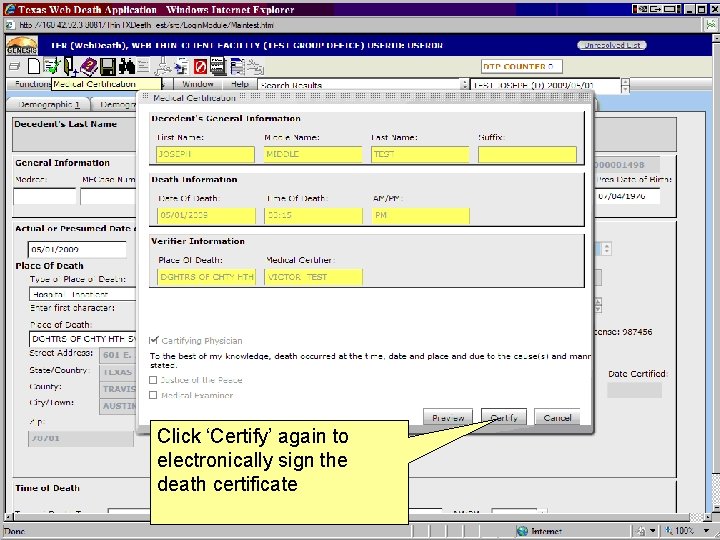Check the Medical Examiner checkbox

point(153,395)
